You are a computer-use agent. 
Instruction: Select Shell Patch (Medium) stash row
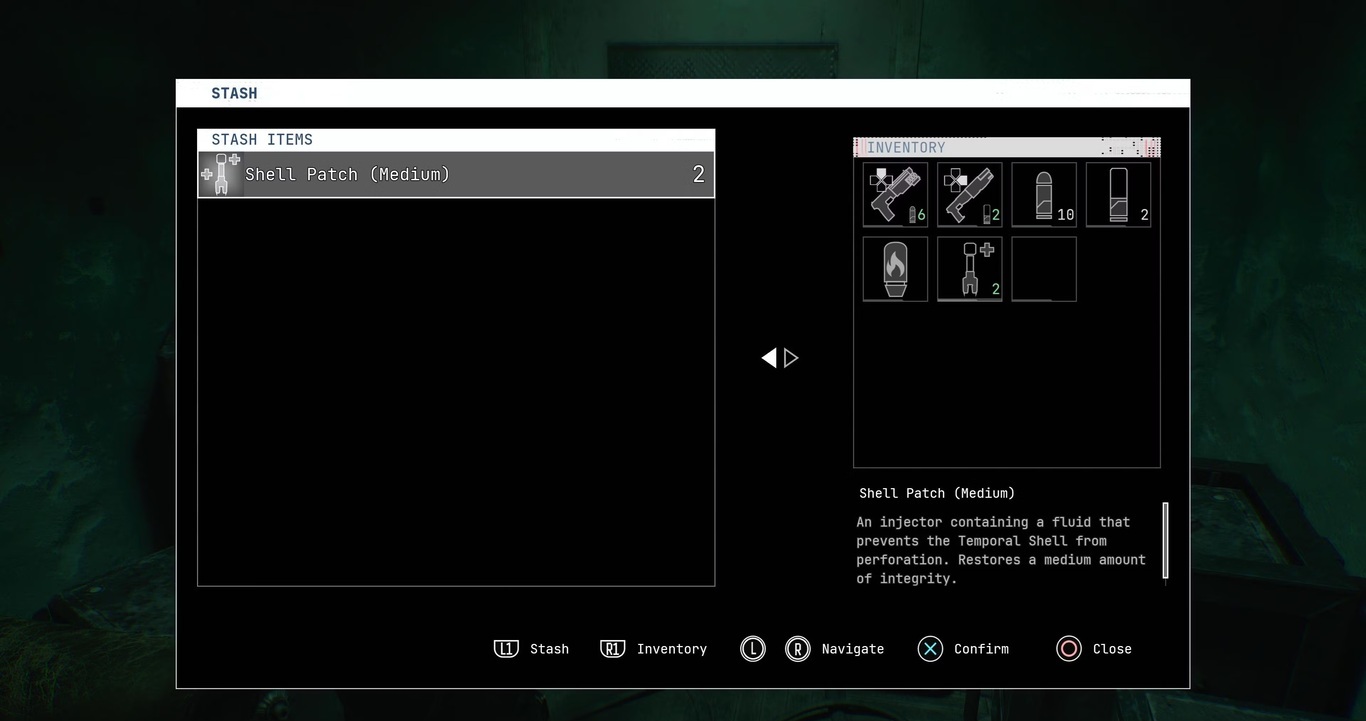(456, 175)
